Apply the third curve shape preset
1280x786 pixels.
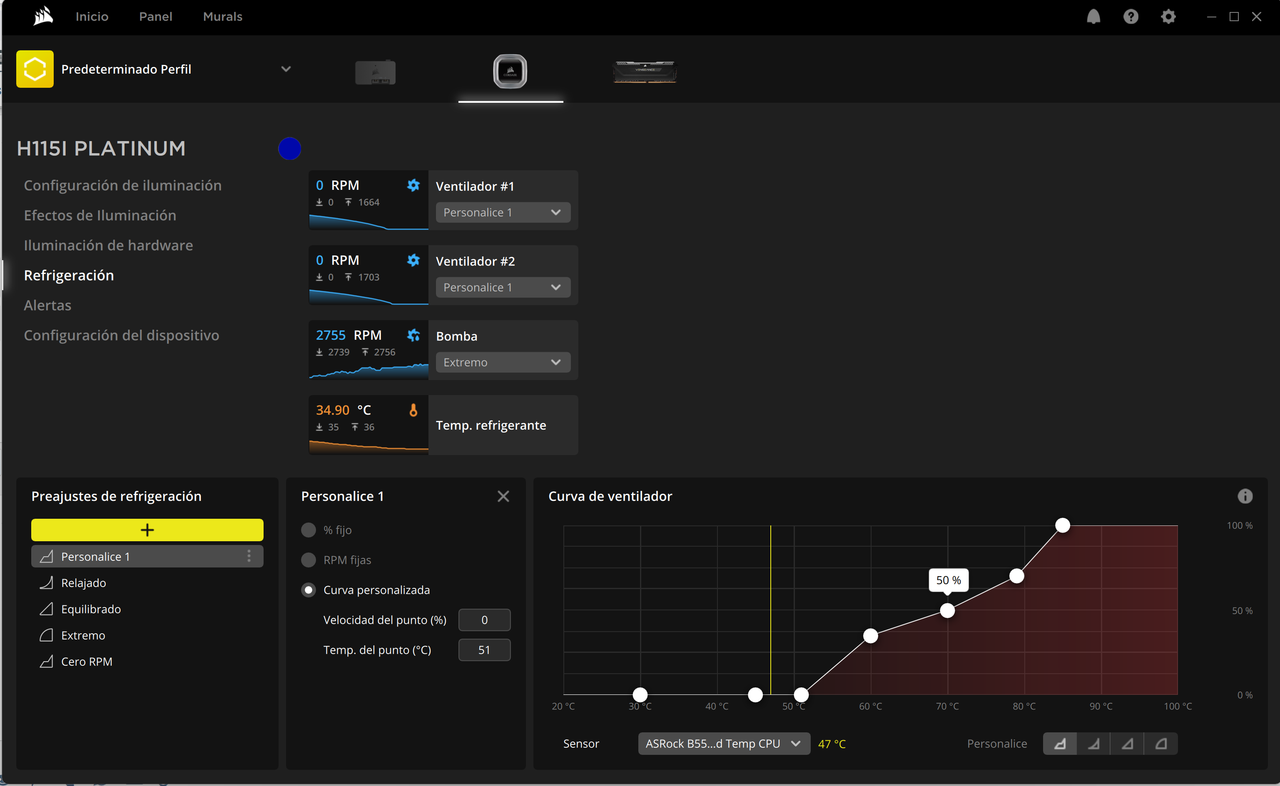(1127, 744)
